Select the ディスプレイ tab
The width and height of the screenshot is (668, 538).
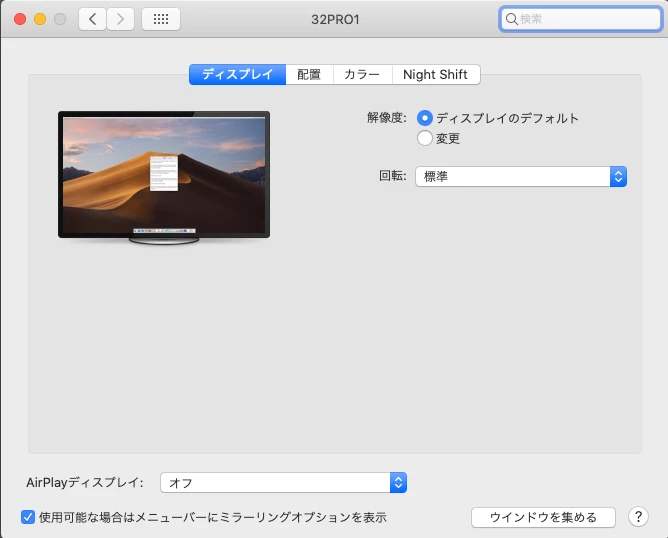(237, 75)
